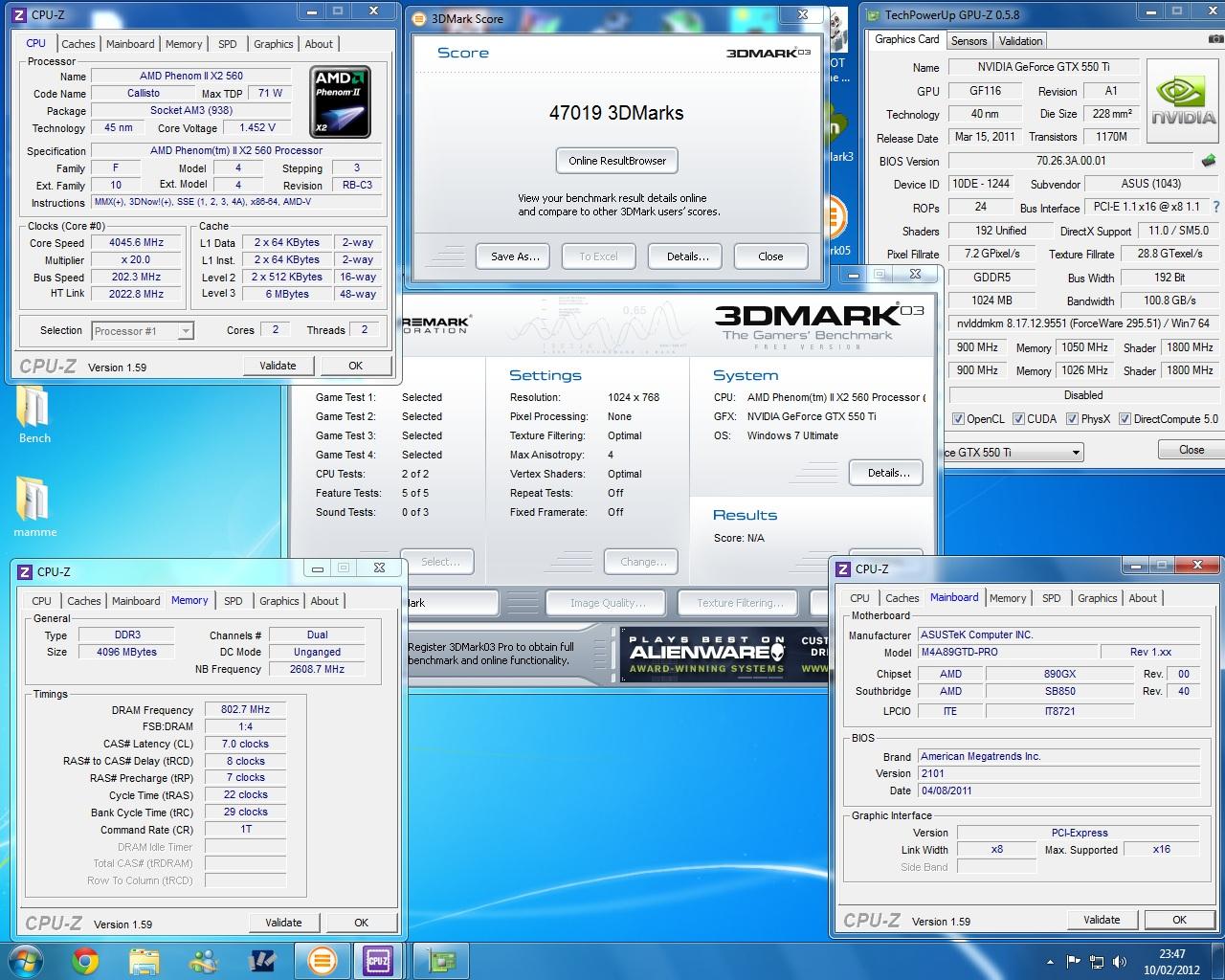This screenshot has width=1225, height=980.
Task: Open the taskbar clock showing 23:47
Action: point(1171,962)
